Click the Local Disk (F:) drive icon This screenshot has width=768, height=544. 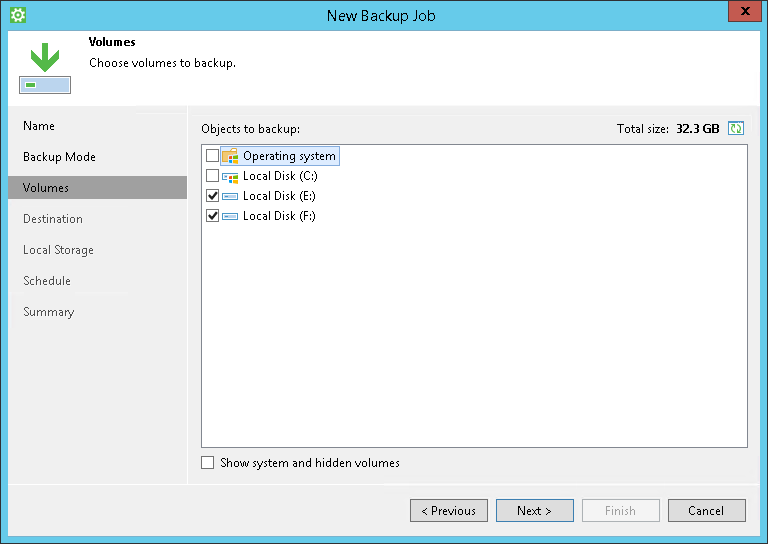(x=230, y=216)
